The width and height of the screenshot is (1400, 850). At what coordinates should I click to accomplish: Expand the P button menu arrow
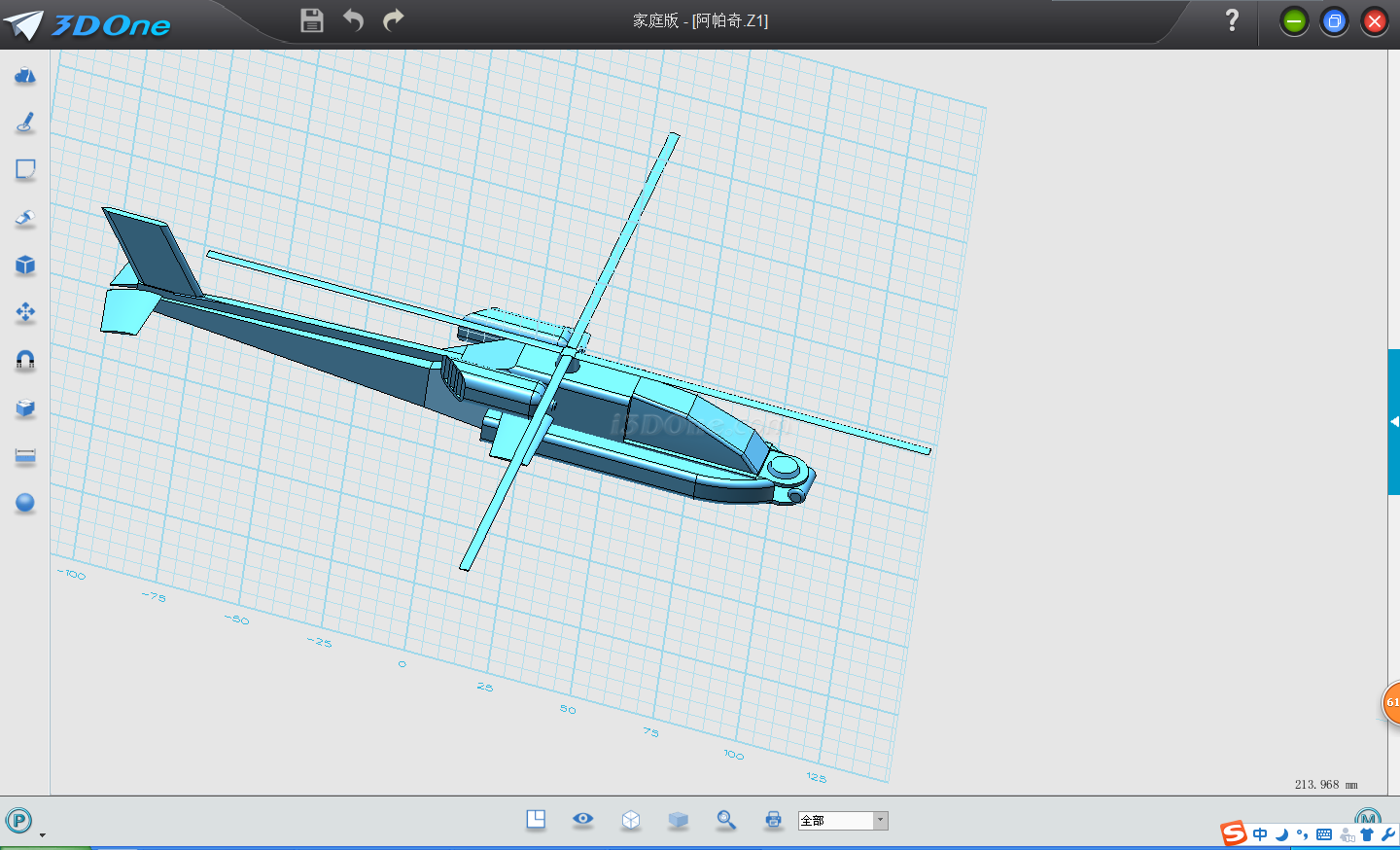pyautogui.click(x=42, y=835)
